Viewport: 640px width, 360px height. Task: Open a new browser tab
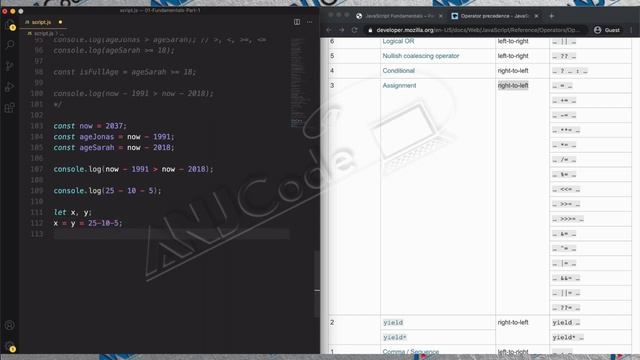[x=551, y=16]
